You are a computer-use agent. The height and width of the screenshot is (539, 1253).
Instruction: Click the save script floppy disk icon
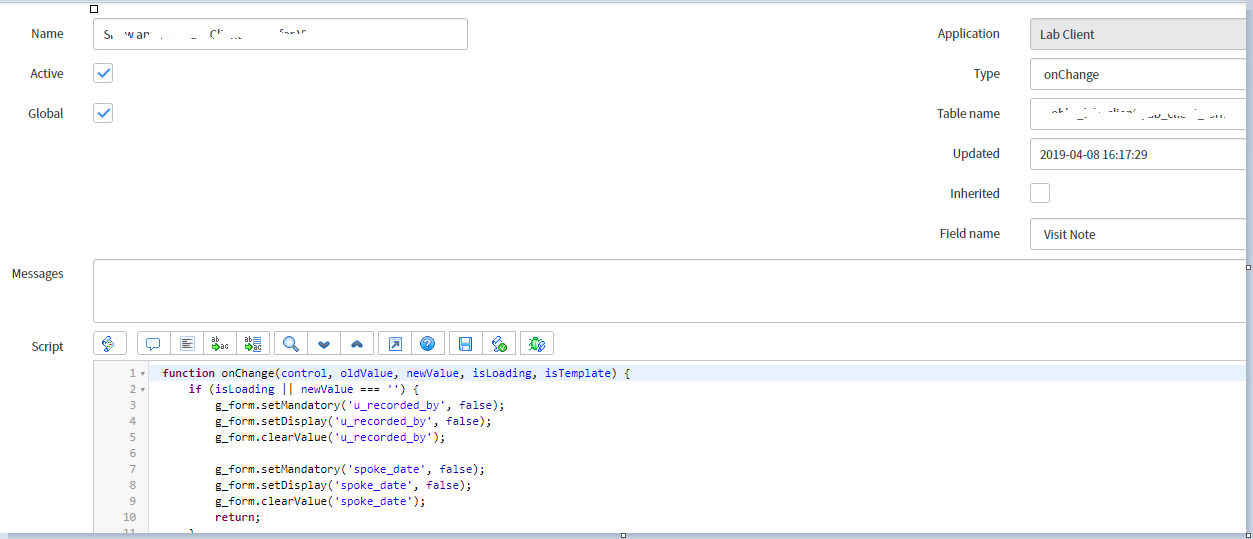[465, 344]
